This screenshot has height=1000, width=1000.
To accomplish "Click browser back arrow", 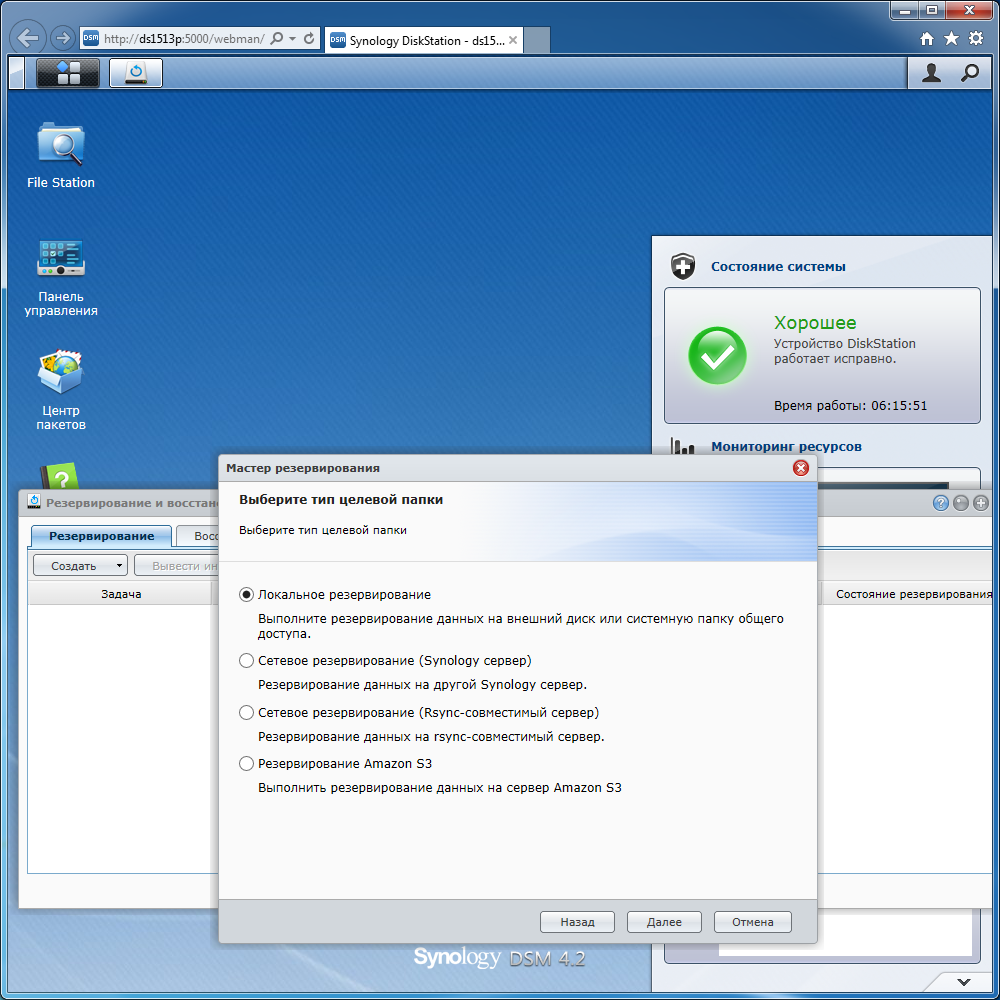I will pos(27,38).
